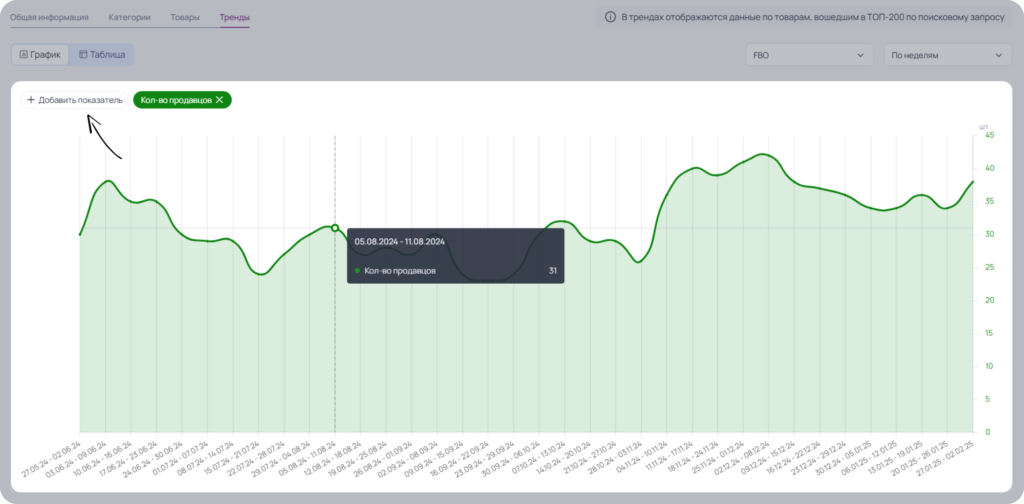The width and height of the screenshot is (1024, 504).
Task: Expand the FBO dropdown
Action: [x=809, y=55]
